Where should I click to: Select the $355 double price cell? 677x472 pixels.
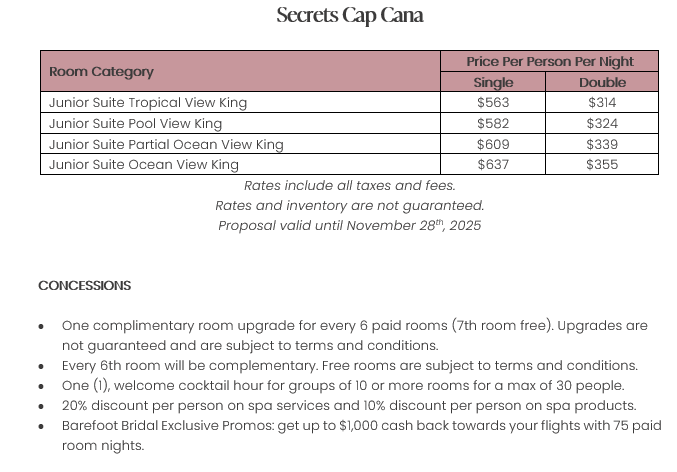click(x=602, y=164)
